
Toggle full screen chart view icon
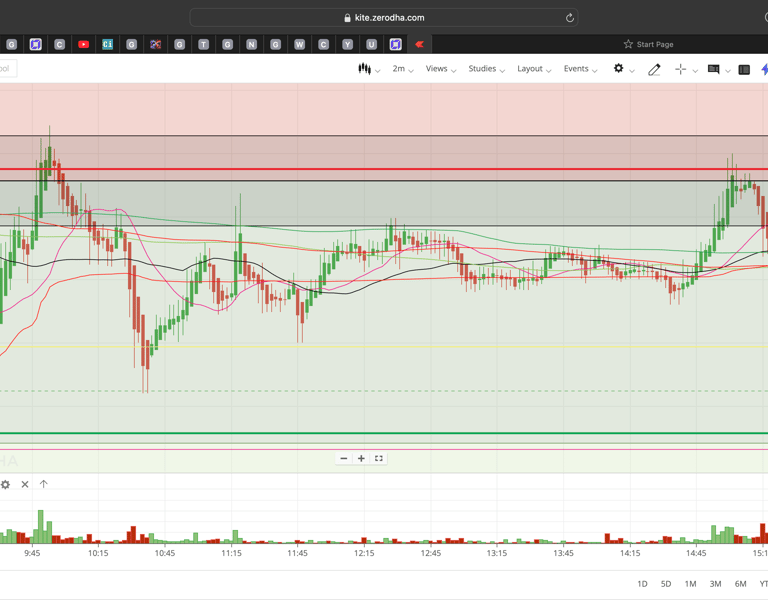(379, 458)
